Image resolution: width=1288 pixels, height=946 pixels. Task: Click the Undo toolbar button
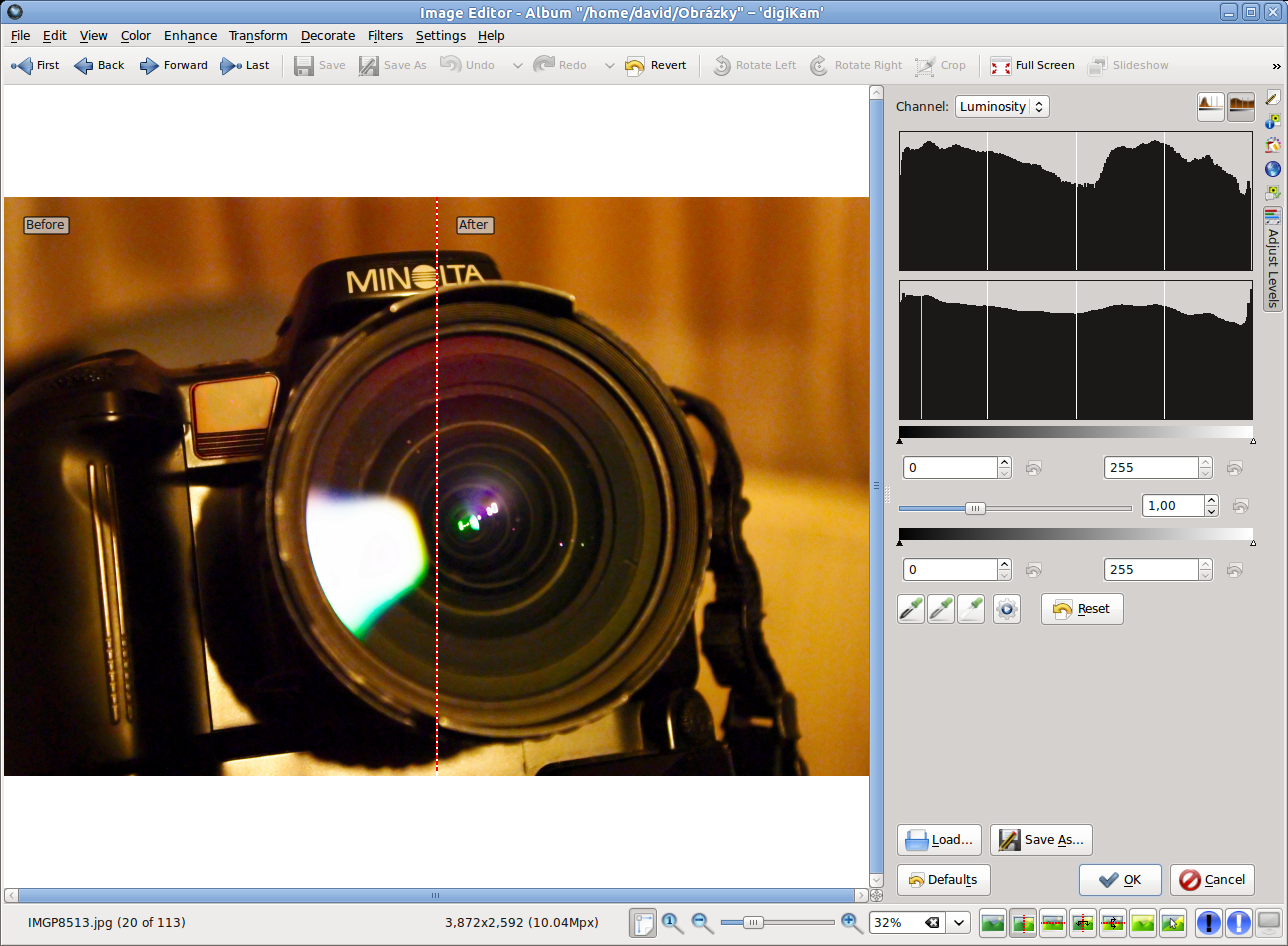click(468, 65)
